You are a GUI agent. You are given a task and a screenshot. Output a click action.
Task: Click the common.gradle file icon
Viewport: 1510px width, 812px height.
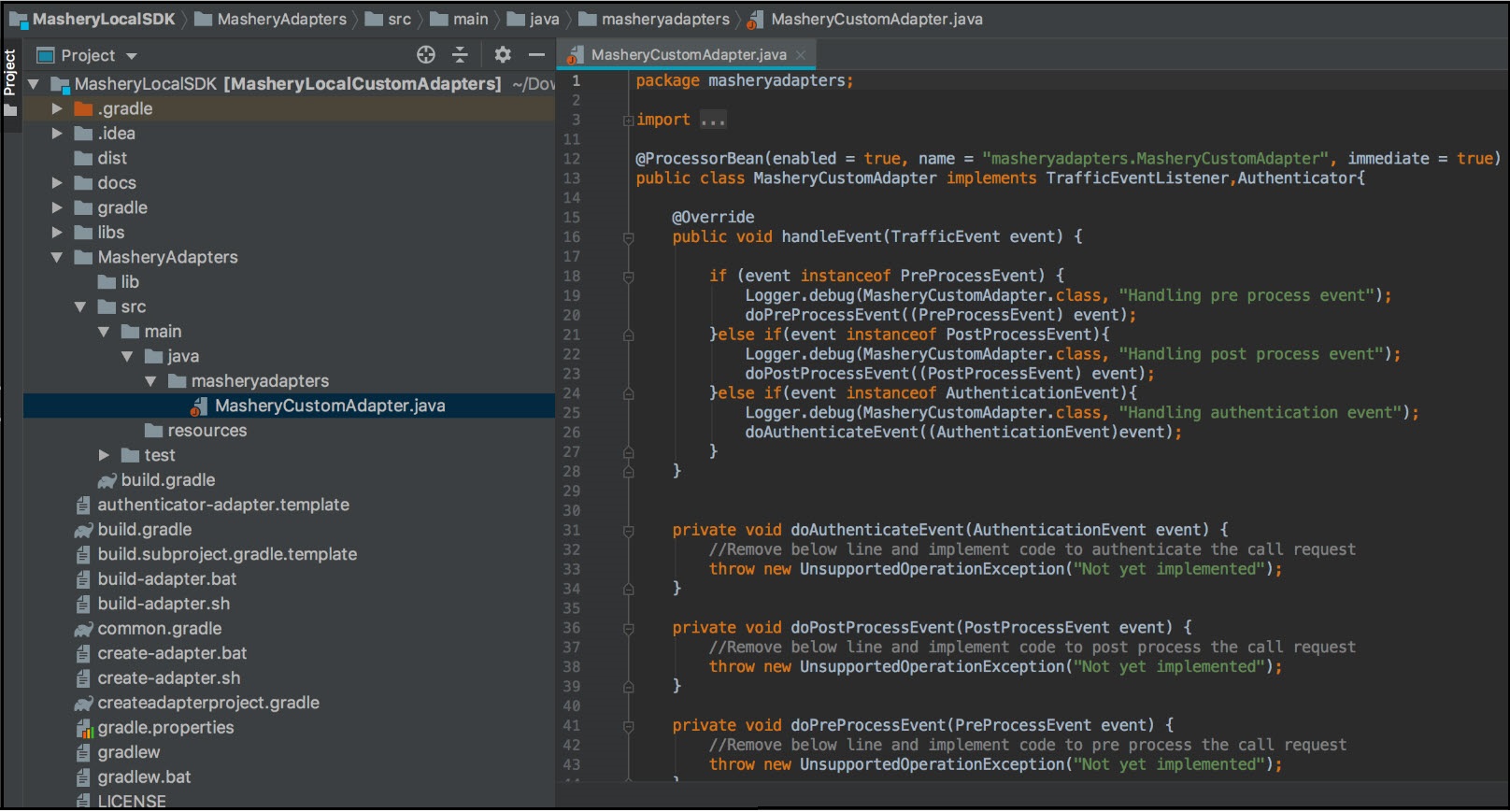pos(84,629)
